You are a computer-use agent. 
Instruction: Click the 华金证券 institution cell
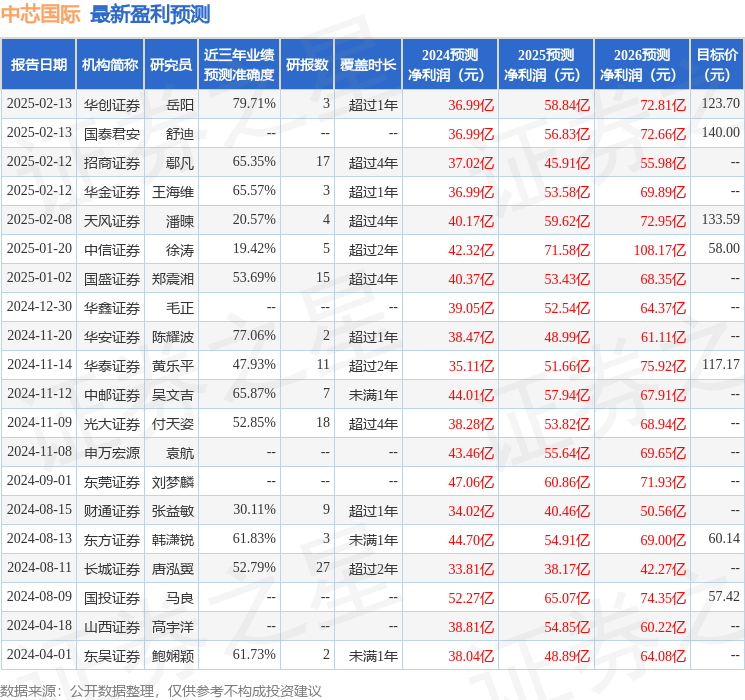point(112,192)
